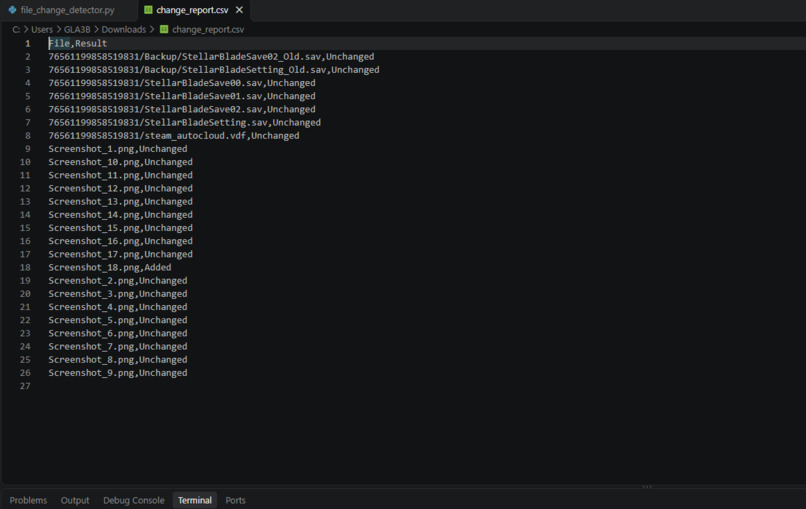Open the Problems panel tab
This screenshot has width=806, height=509.
[x=28, y=500]
